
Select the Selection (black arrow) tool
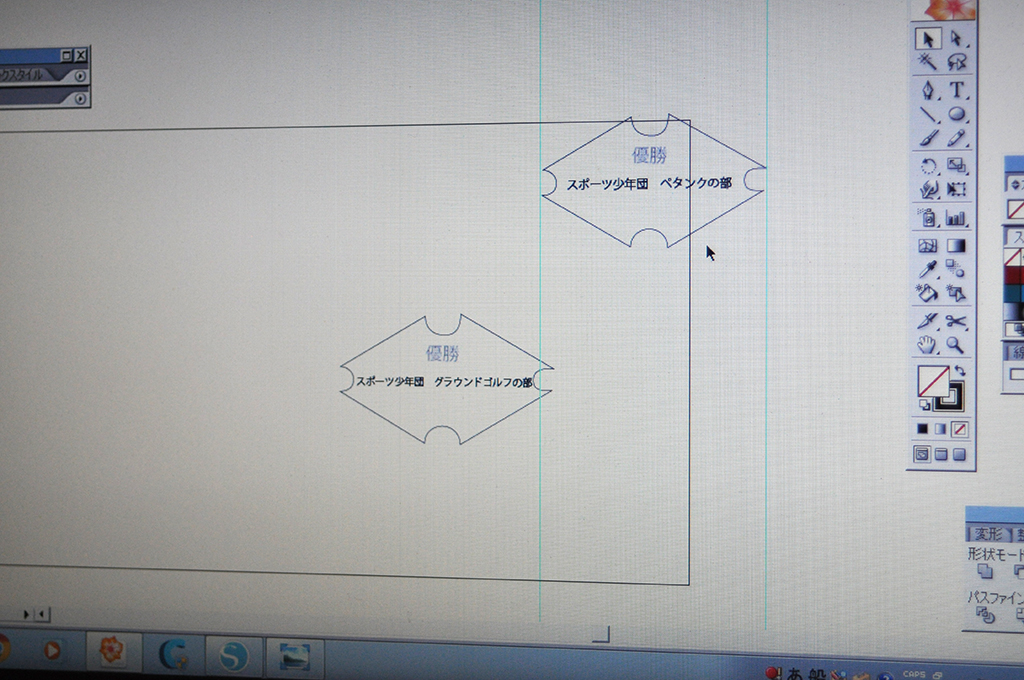(x=928, y=39)
